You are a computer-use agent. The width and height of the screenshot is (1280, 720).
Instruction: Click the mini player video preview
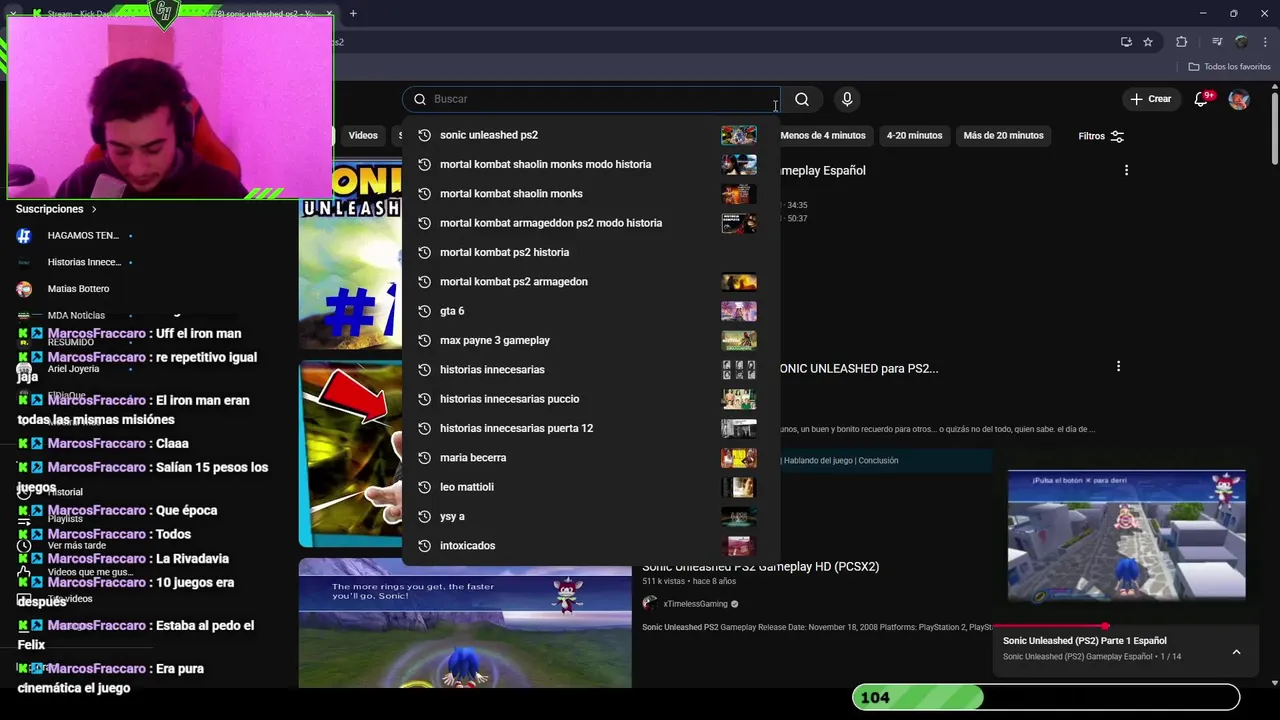tap(1126, 535)
